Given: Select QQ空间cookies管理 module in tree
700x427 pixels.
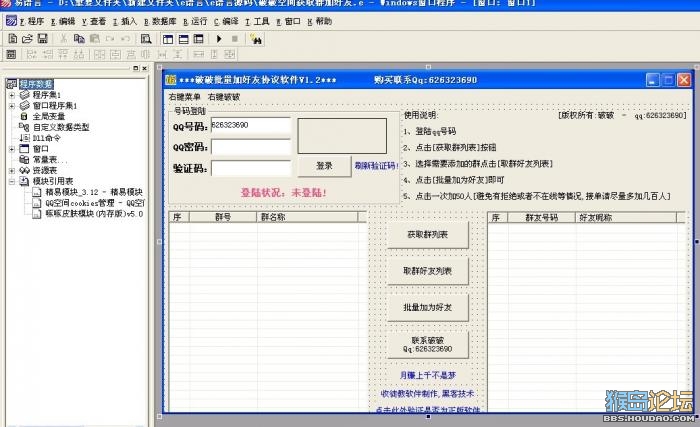Looking at the screenshot, I should [x=95, y=203].
